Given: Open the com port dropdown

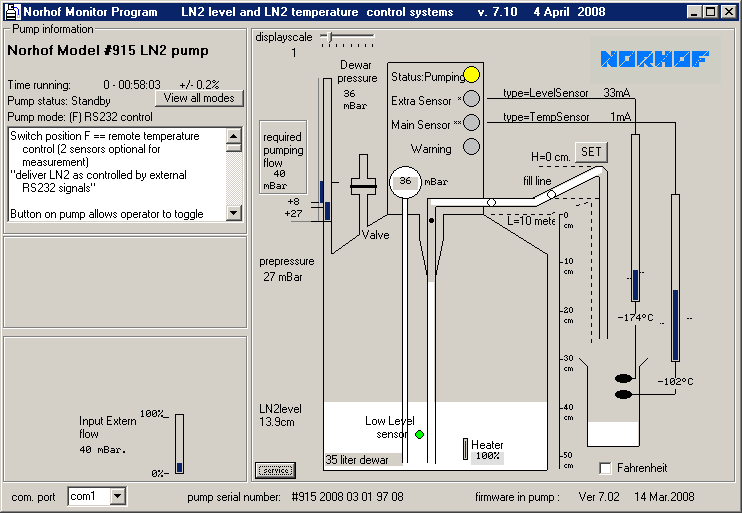Looking at the screenshot, I should tap(118, 496).
